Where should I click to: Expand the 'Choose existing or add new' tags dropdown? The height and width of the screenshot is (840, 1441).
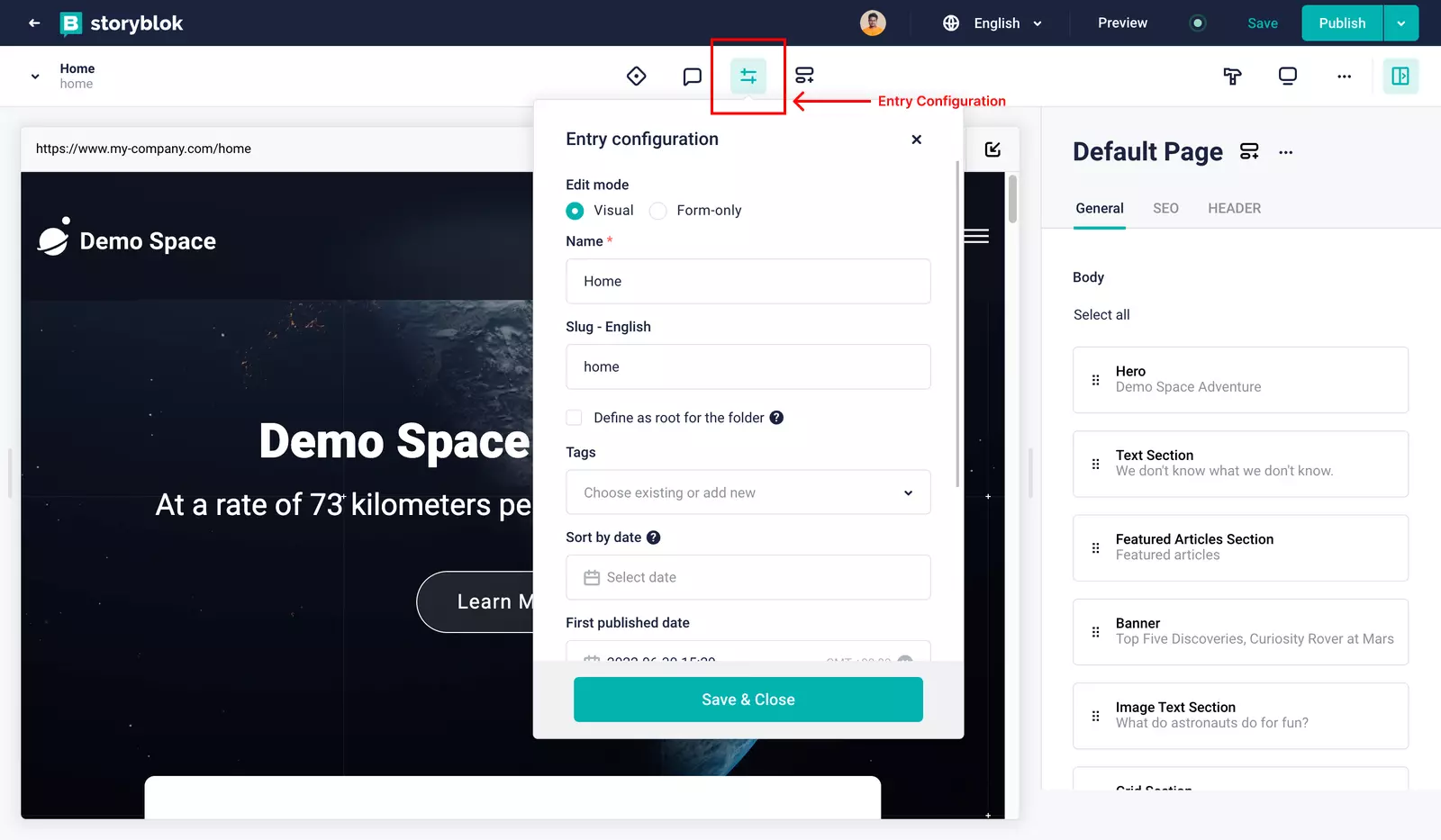748,492
